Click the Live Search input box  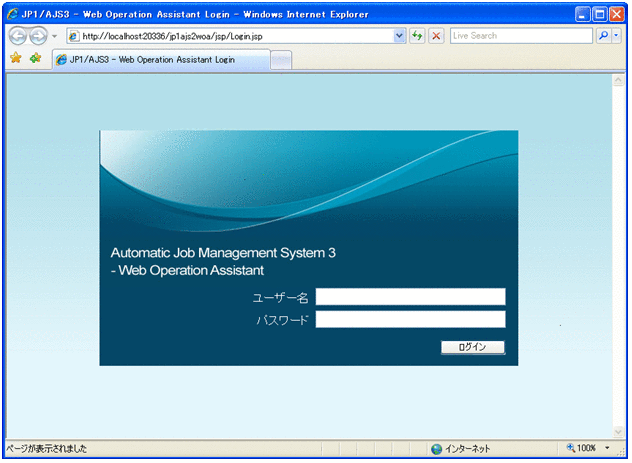point(521,36)
